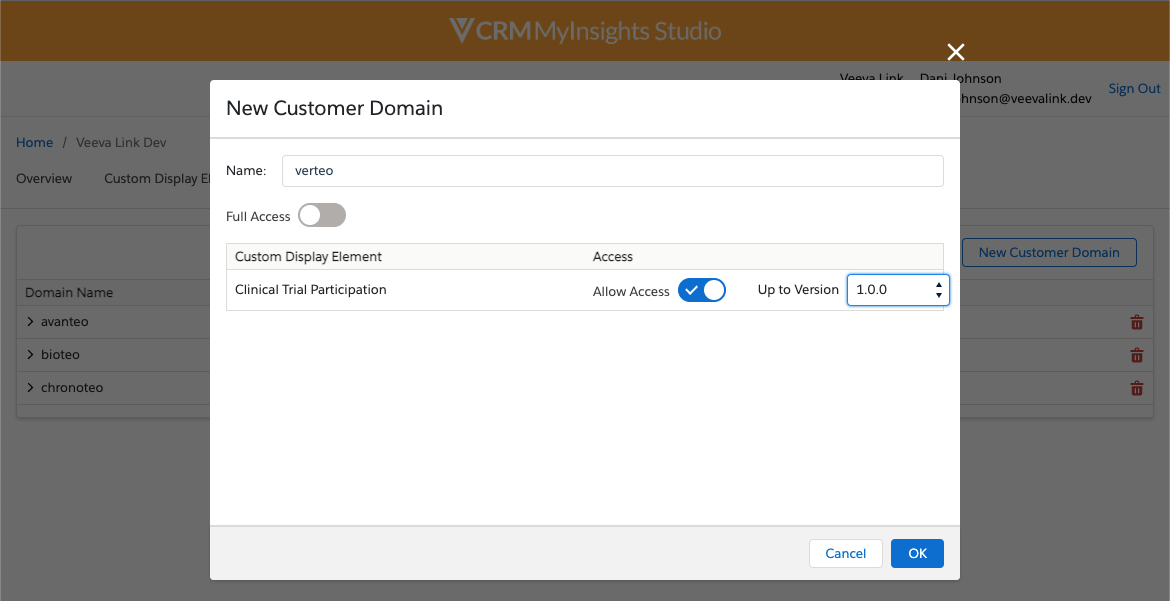Screen dimensions: 1170x601
Task: Go to Home via breadcrumb link
Action: coord(34,143)
